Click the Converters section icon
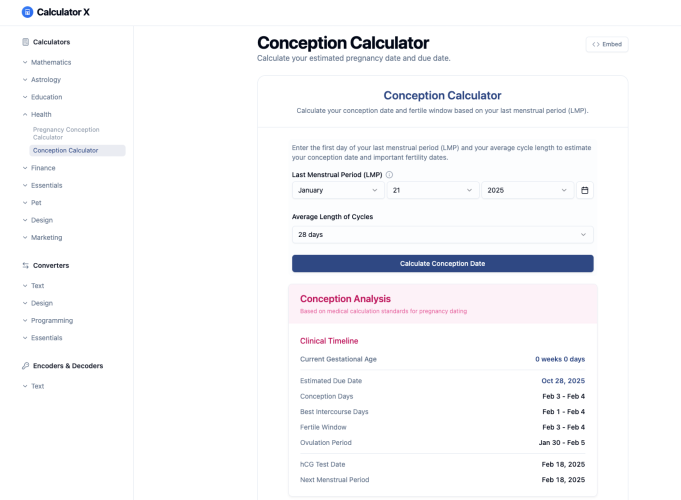The image size is (681, 500). [x=26, y=265]
